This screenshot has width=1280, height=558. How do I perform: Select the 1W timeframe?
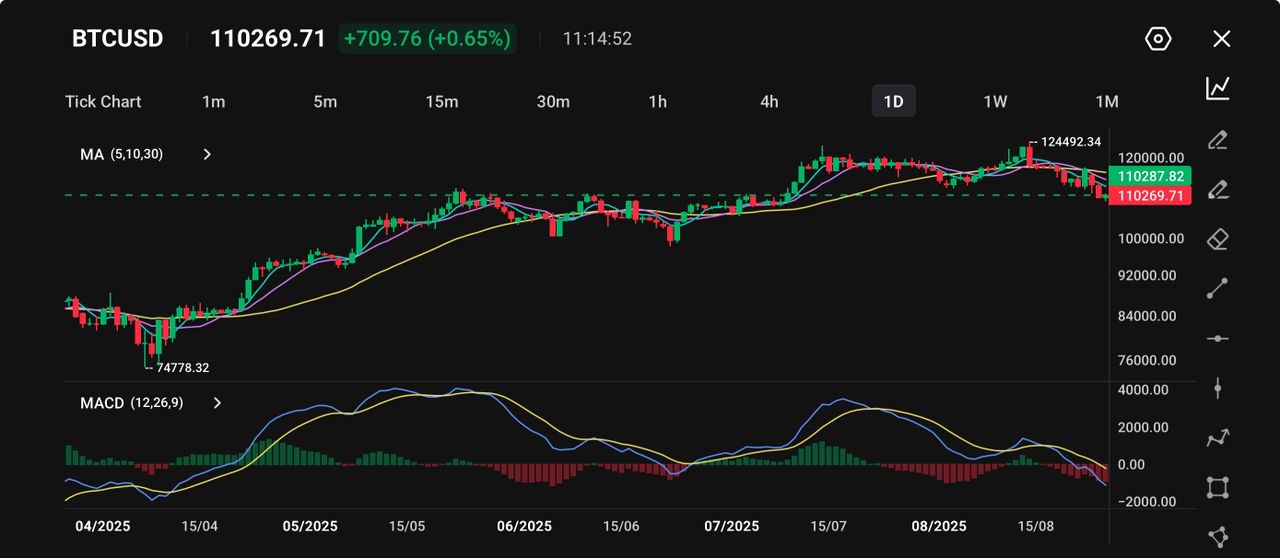pos(994,101)
